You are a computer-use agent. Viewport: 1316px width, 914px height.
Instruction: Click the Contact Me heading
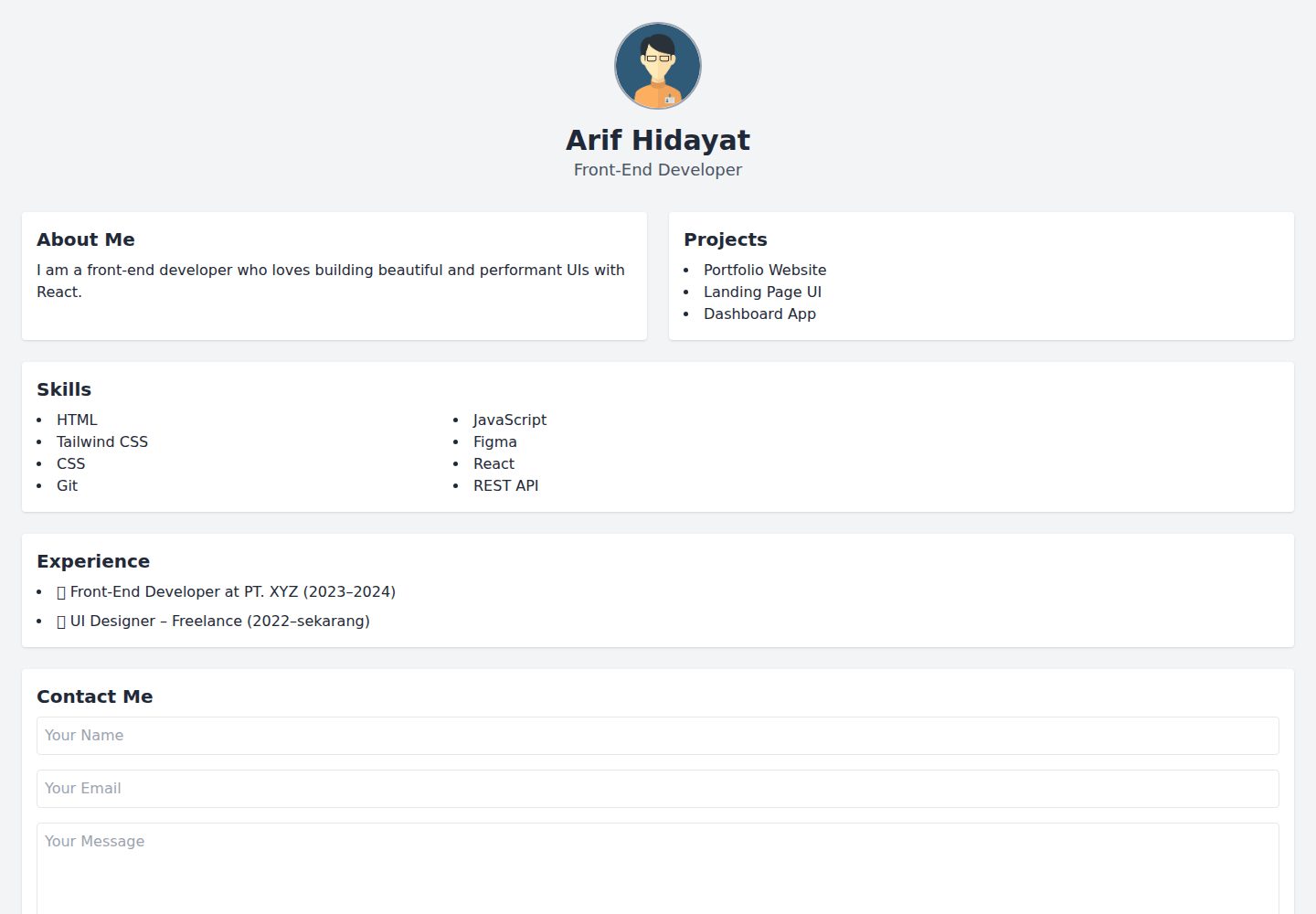coord(95,696)
